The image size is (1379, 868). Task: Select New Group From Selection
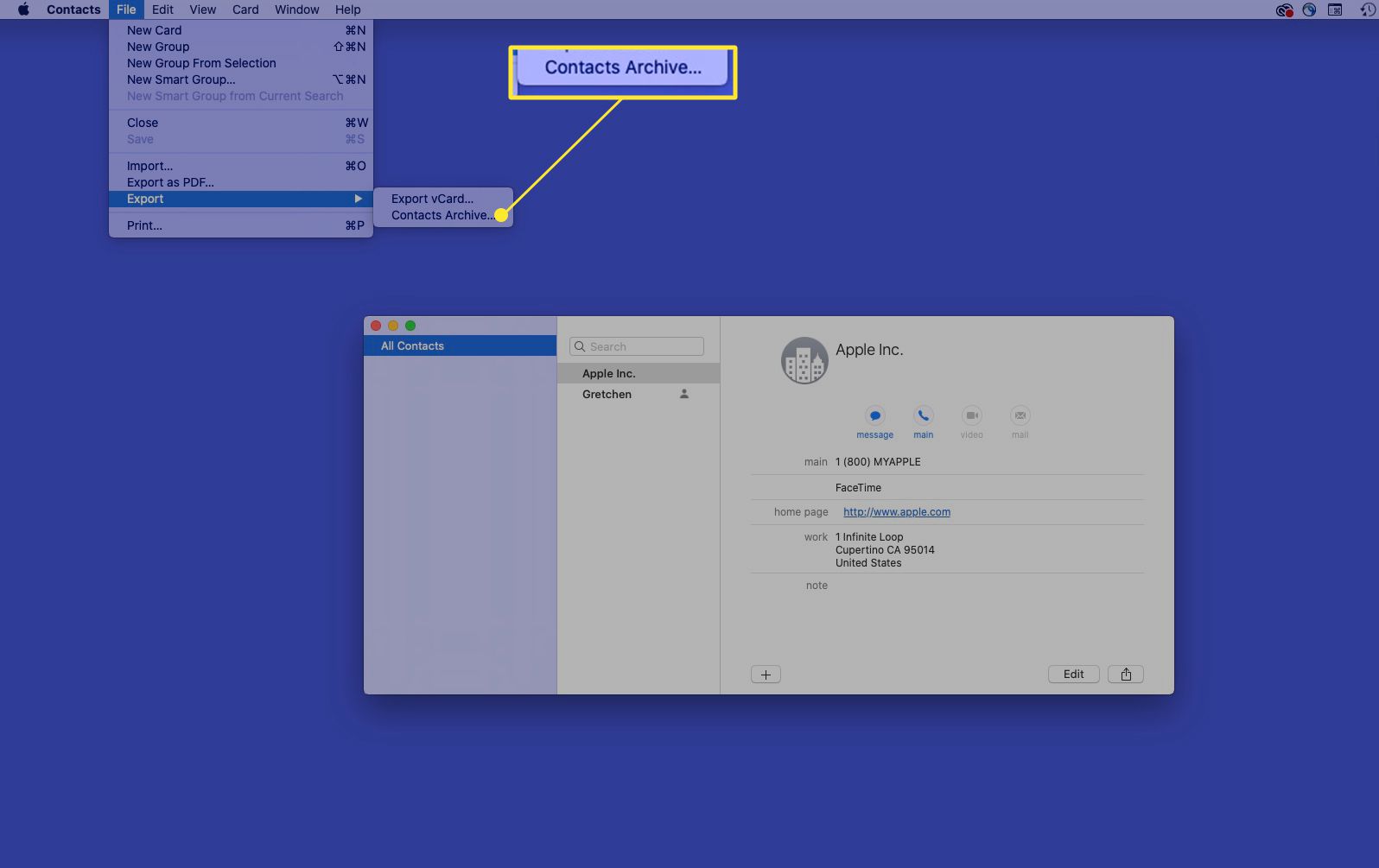(x=241, y=63)
